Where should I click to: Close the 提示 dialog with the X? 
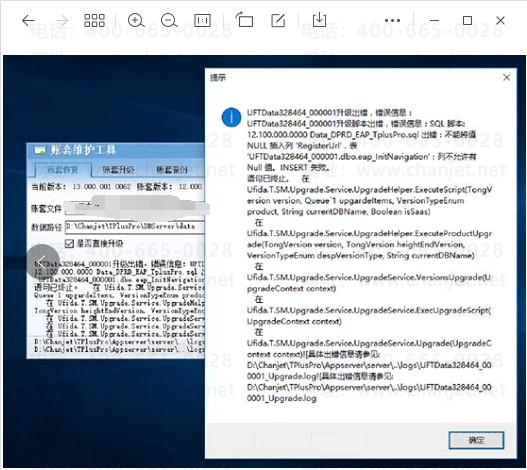click(506, 78)
